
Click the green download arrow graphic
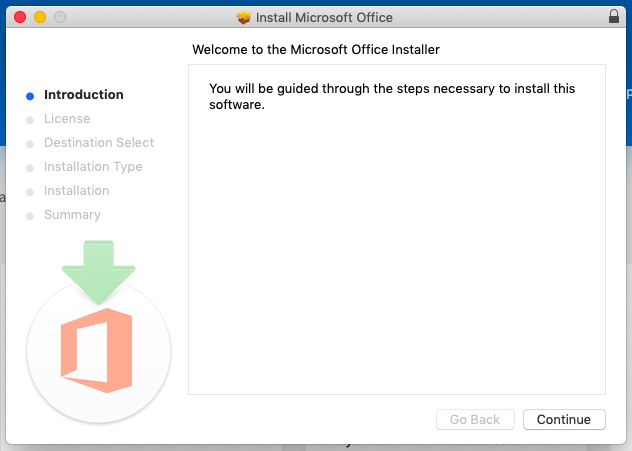pos(98,272)
